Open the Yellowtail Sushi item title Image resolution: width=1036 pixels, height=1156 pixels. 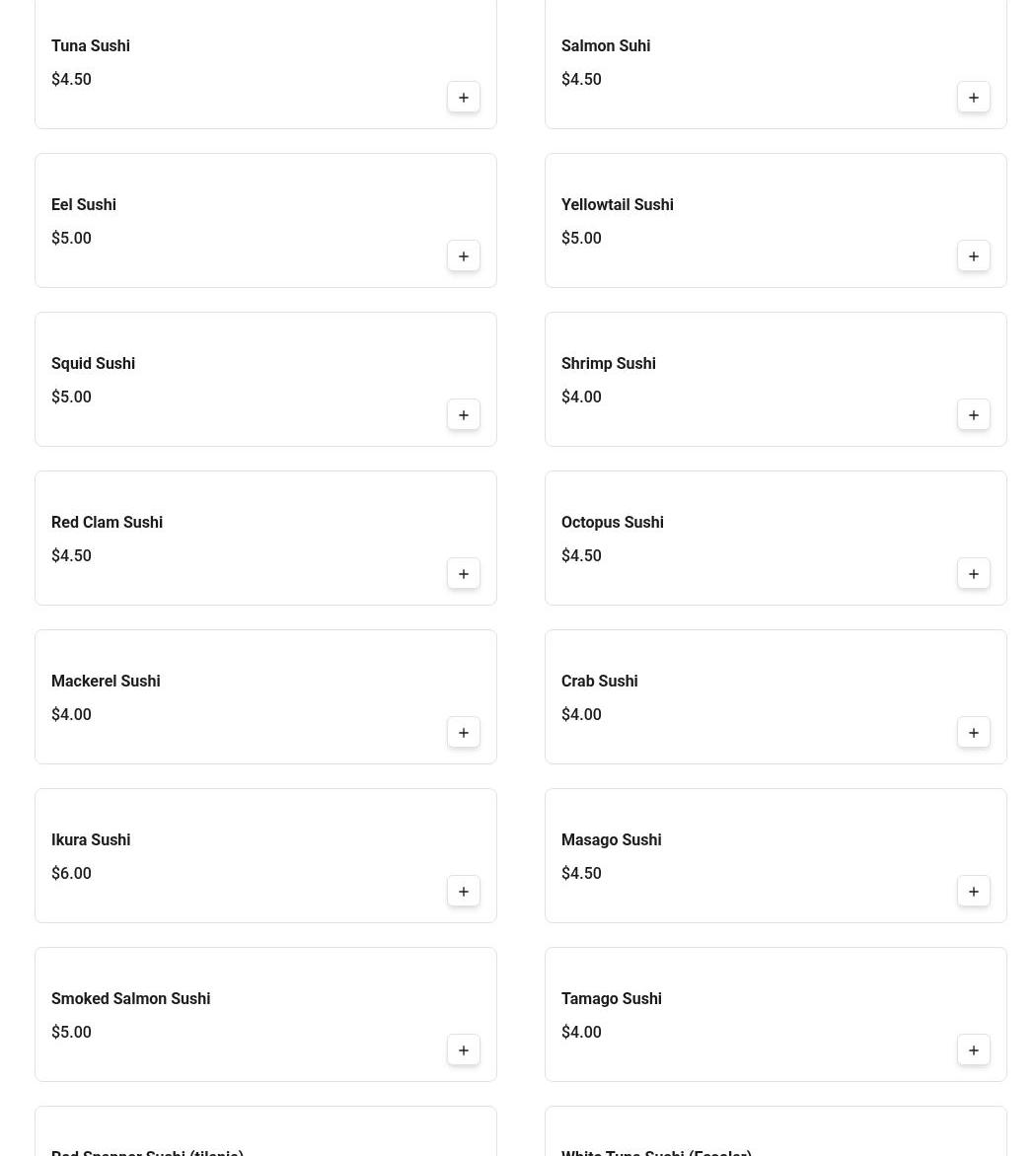(x=618, y=205)
